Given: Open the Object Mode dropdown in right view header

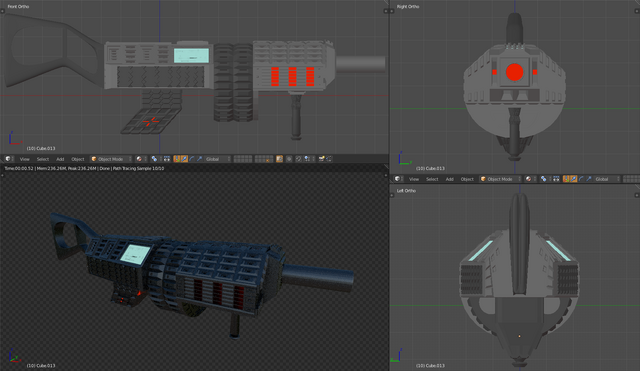Looking at the screenshot, I should pyautogui.click(x=500, y=179).
